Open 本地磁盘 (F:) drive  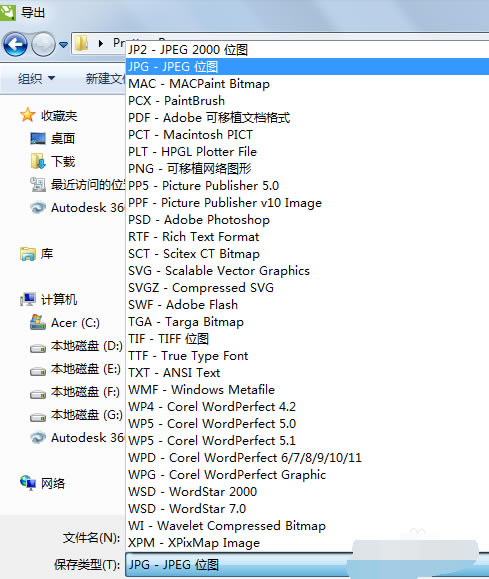(x=75, y=392)
